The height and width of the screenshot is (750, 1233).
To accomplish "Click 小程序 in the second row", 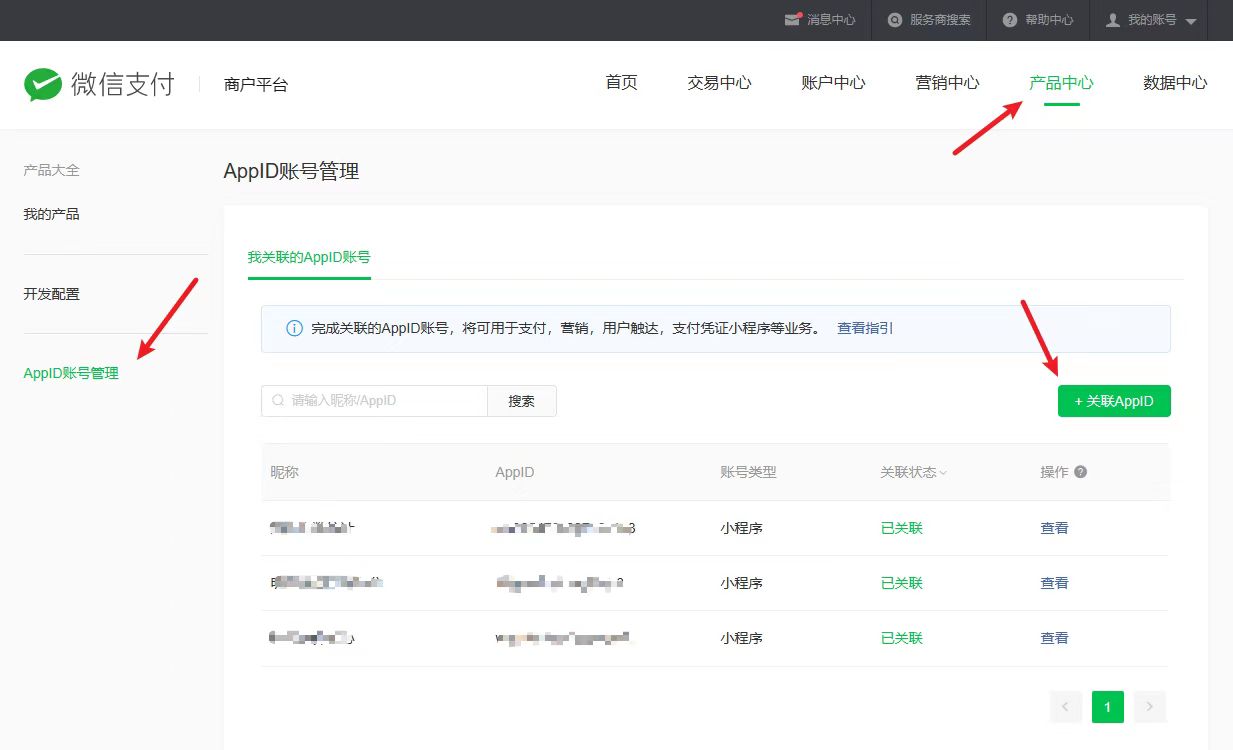I will coord(741,583).
